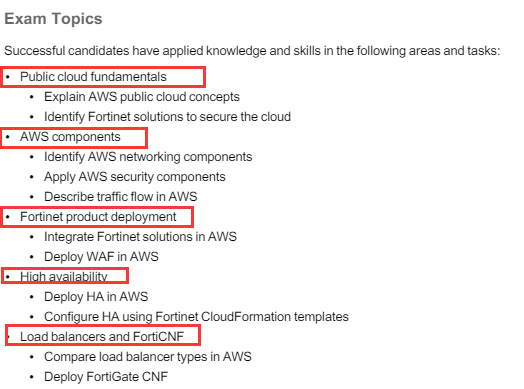Click the Successful candidates introductory sentence
The height and width of the screenshot is (389, 524).
[x=252, y=51]
